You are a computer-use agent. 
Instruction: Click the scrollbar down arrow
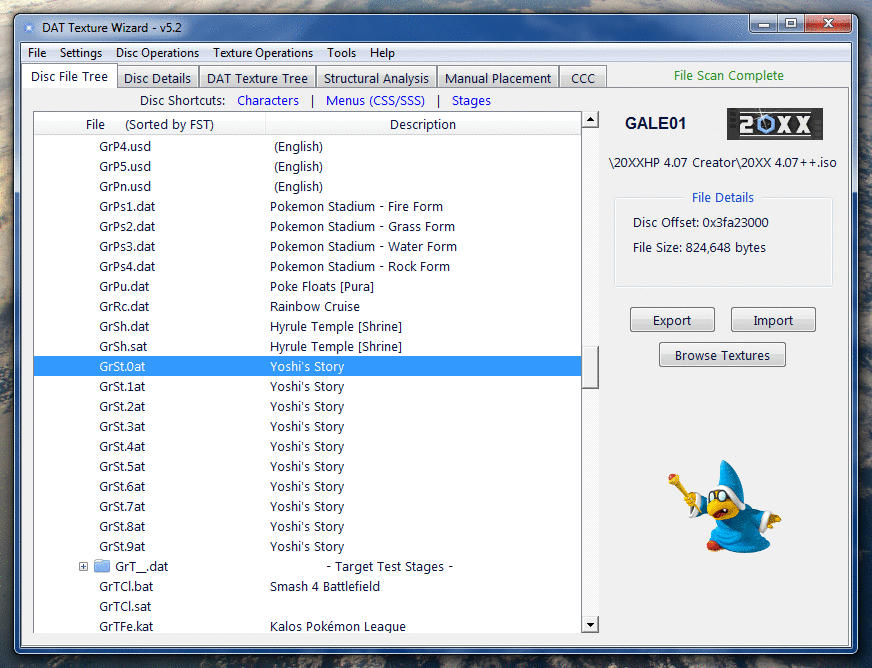(590, 625)
